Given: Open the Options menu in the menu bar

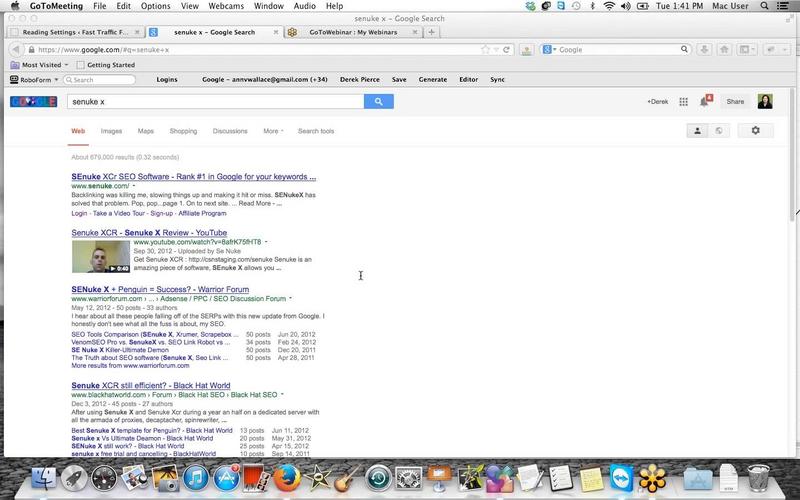Looking at the screenshot, I should click(x=156, y=6).
